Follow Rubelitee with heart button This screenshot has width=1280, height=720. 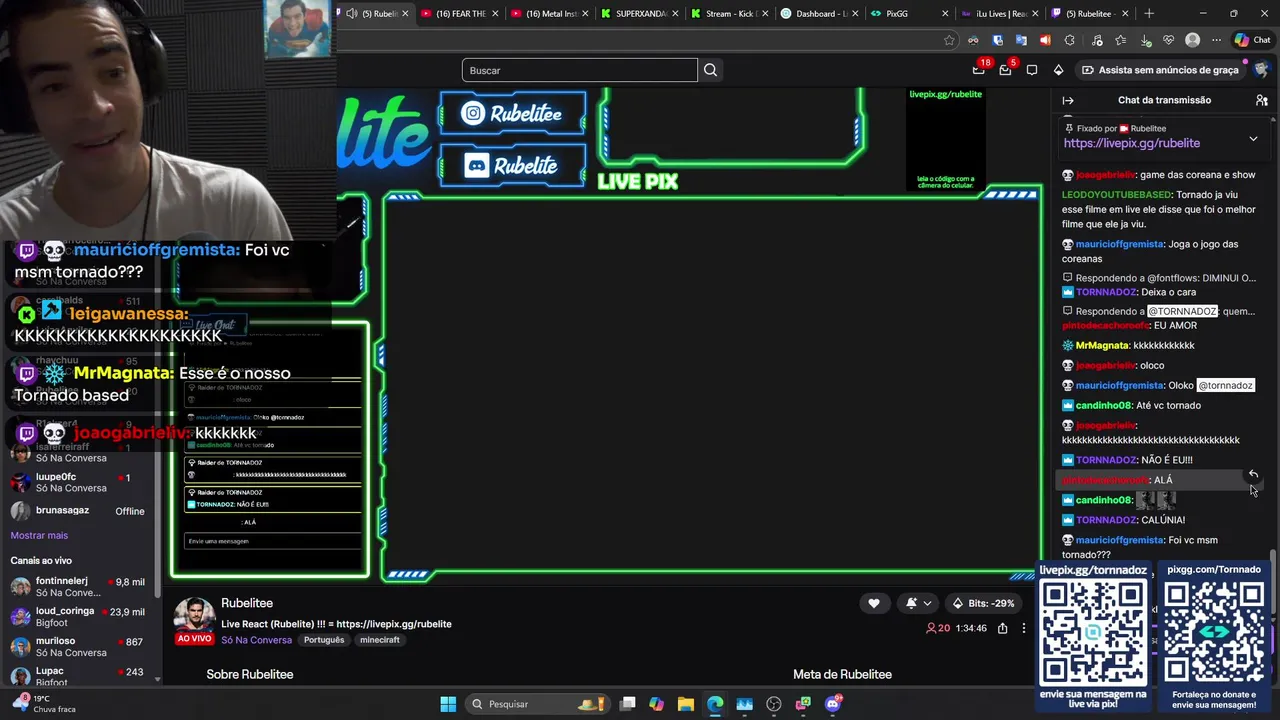[873, 603]
